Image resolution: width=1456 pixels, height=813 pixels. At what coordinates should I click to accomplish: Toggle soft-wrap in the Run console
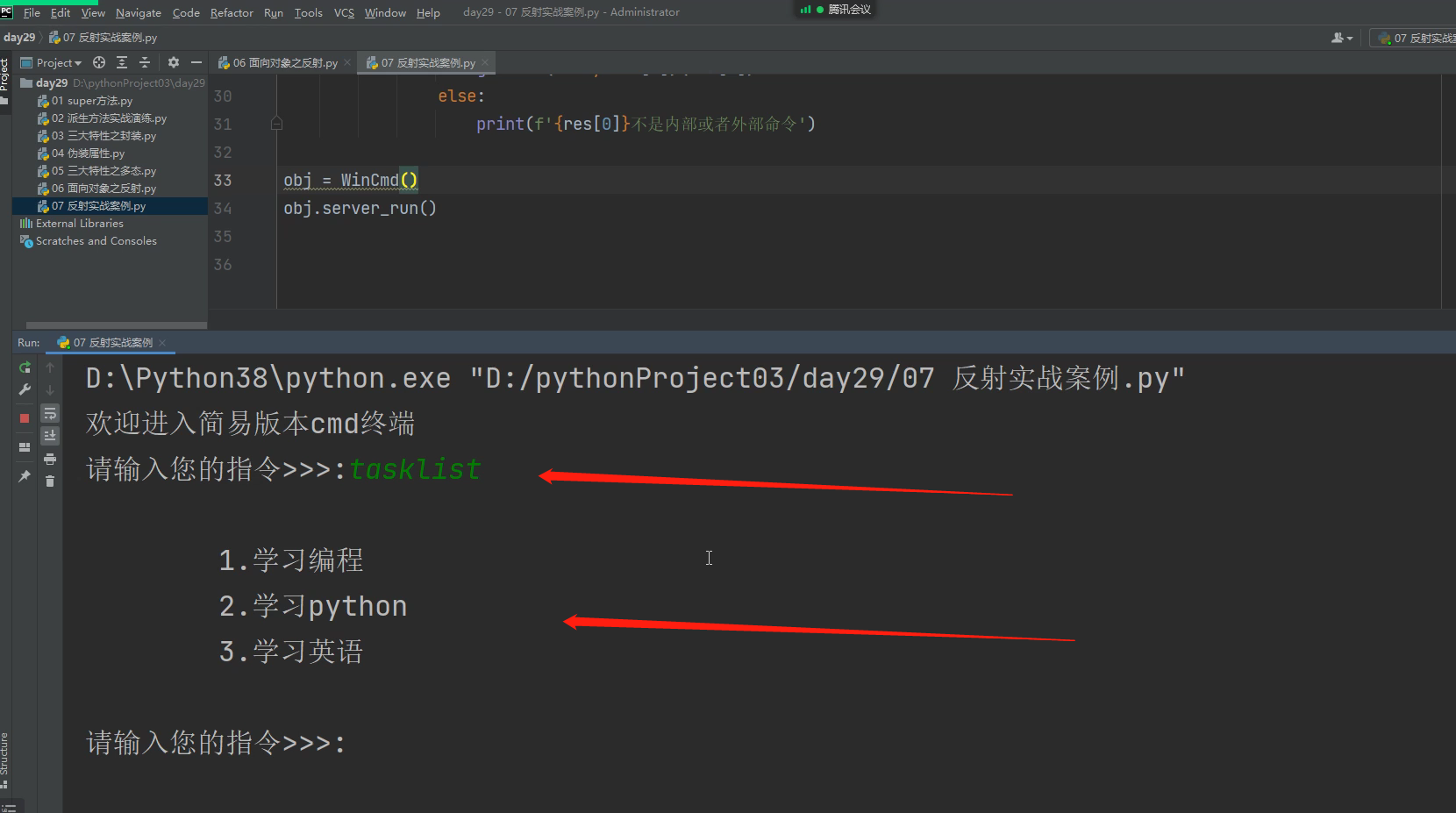point(50,413)
